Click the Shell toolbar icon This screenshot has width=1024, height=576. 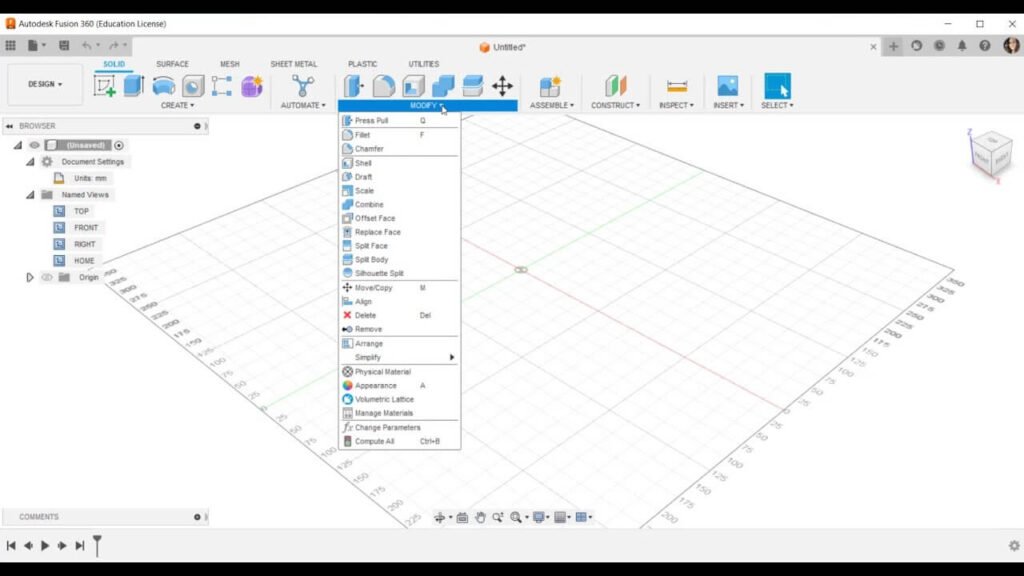tap(413, 86)
